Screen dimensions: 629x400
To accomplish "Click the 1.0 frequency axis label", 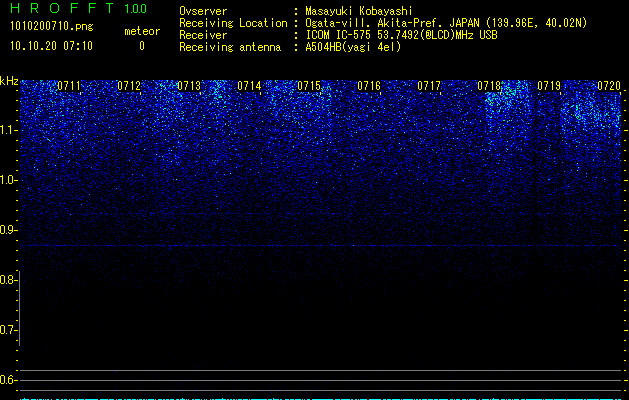I will point(9,180).
